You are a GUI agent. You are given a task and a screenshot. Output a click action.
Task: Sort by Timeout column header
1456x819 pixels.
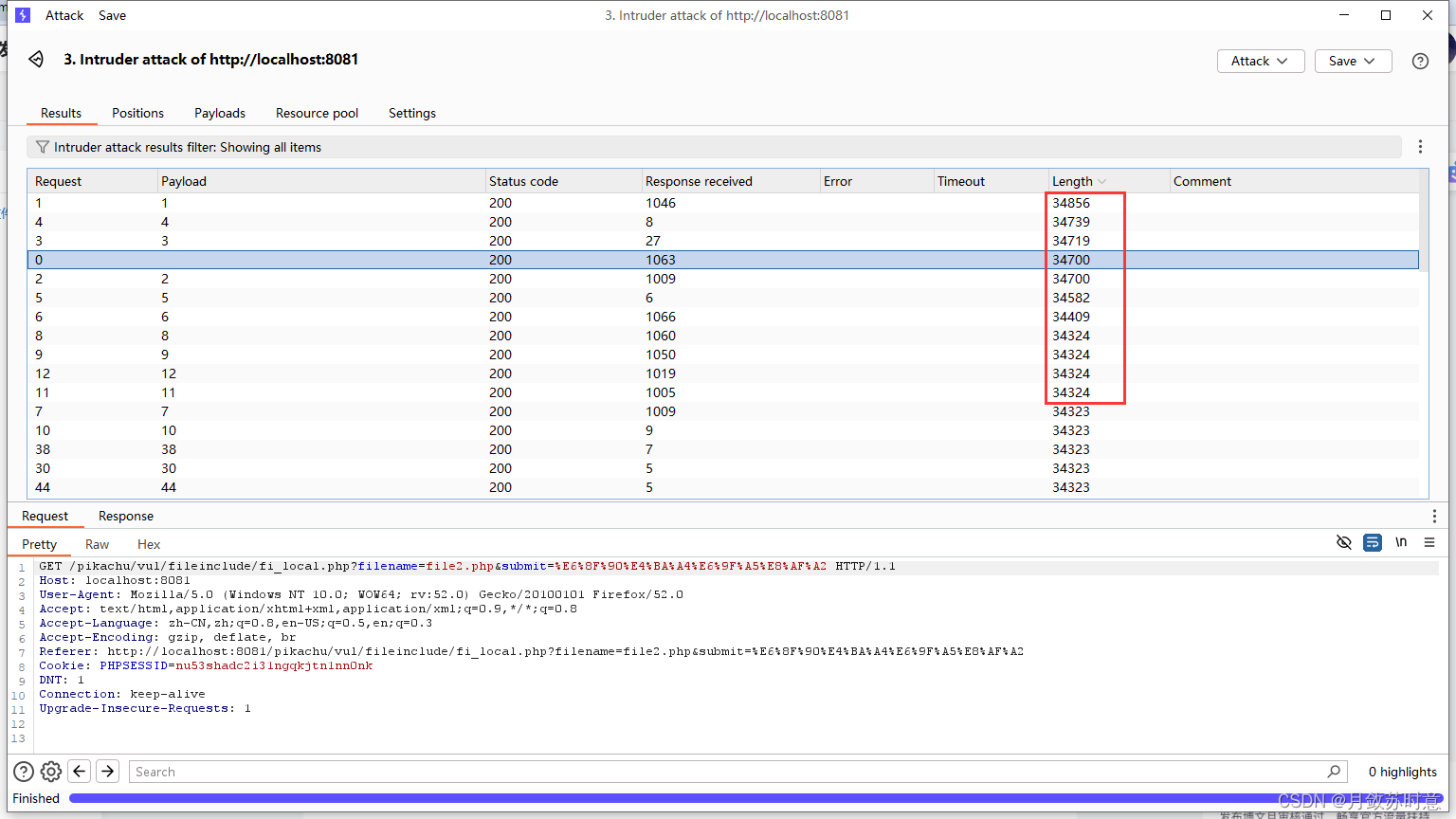(991, 181)
